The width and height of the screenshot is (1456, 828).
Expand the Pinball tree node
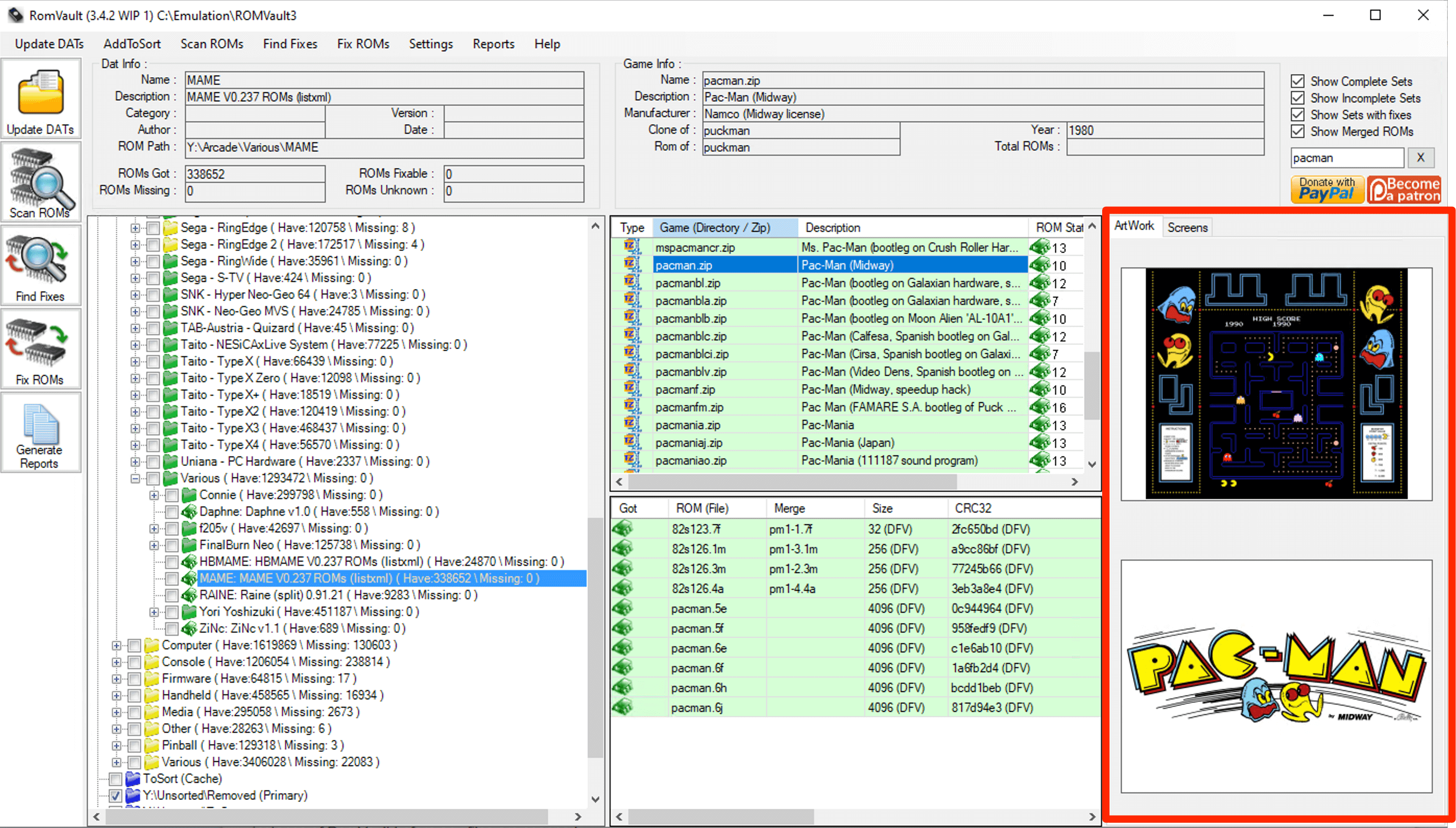[x=116, y=746]
